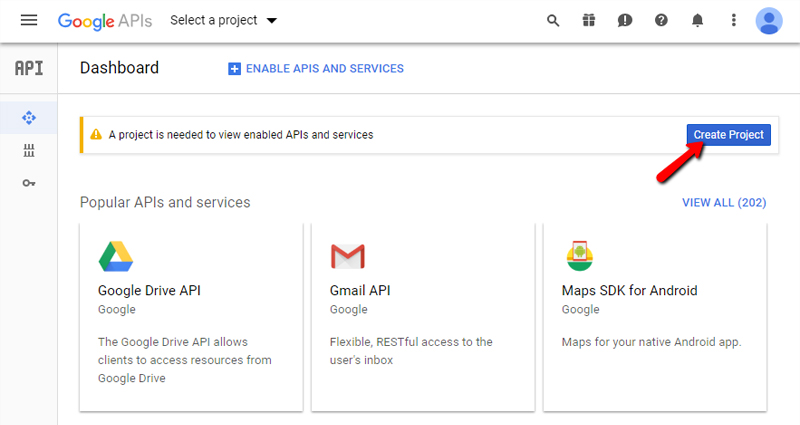Open the notifications bell
Viewport: 800px width, 425px height.
pos(697,20)
